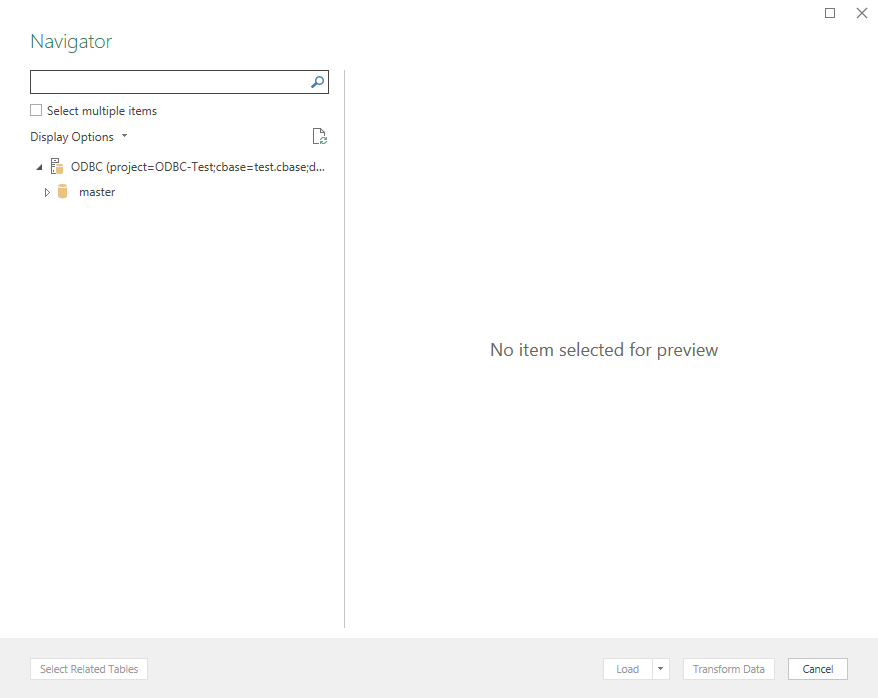Select the master item label in tree

97,192
